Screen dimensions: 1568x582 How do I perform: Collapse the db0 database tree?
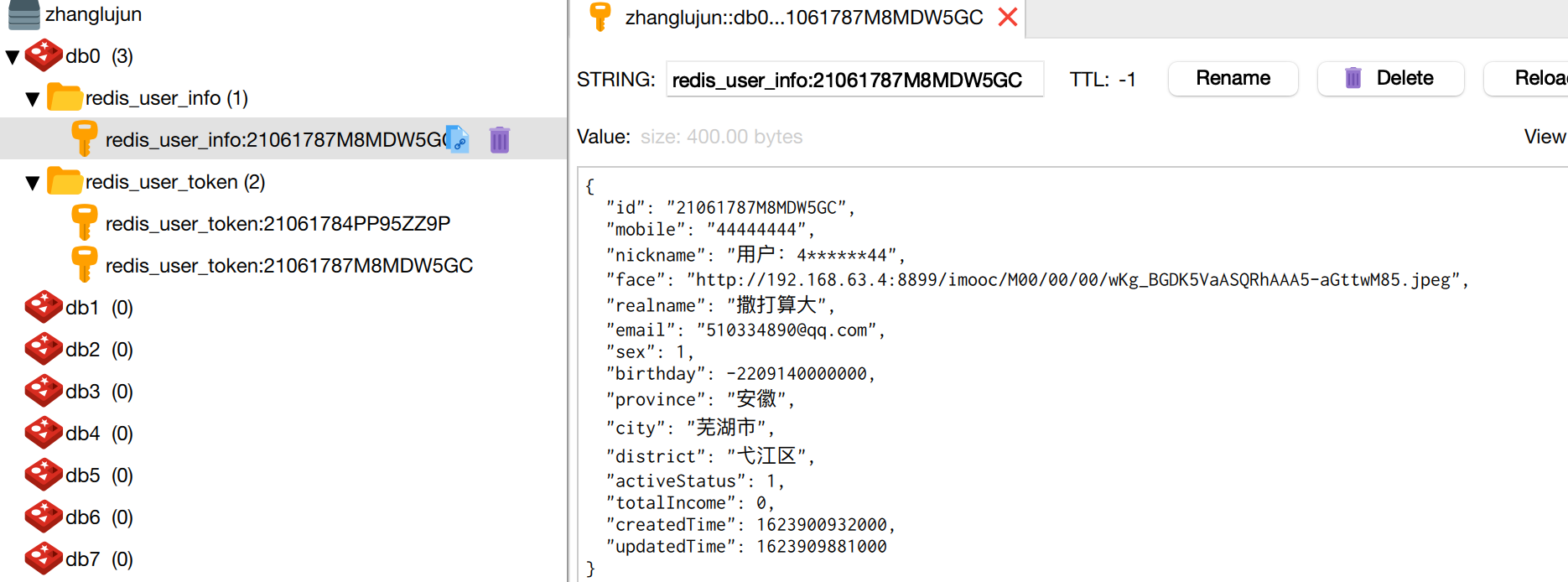click(x=13, y=57)
